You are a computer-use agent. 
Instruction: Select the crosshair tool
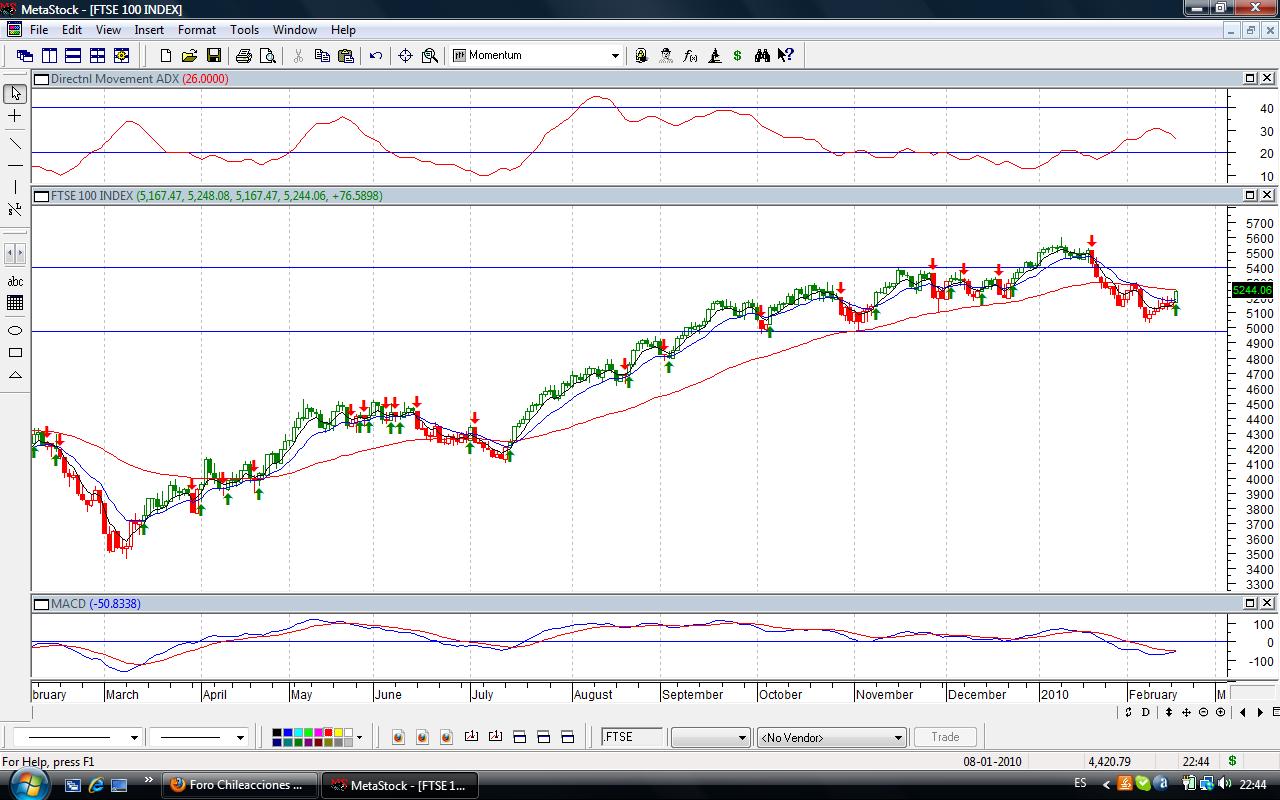pos(15,117)
